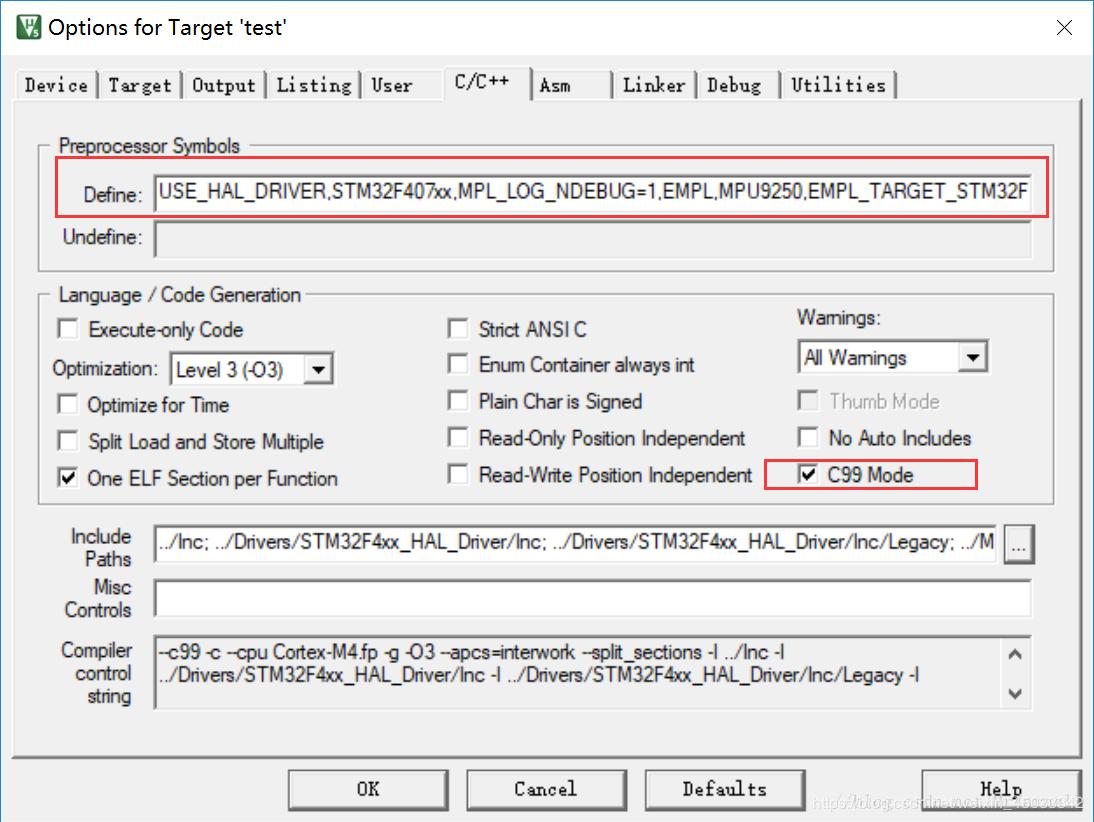Expand the Warnings dropdown list
Image resolution: width=1094 pixels, height=822 pixels.
pyautogui.click(x=972, y=357)
